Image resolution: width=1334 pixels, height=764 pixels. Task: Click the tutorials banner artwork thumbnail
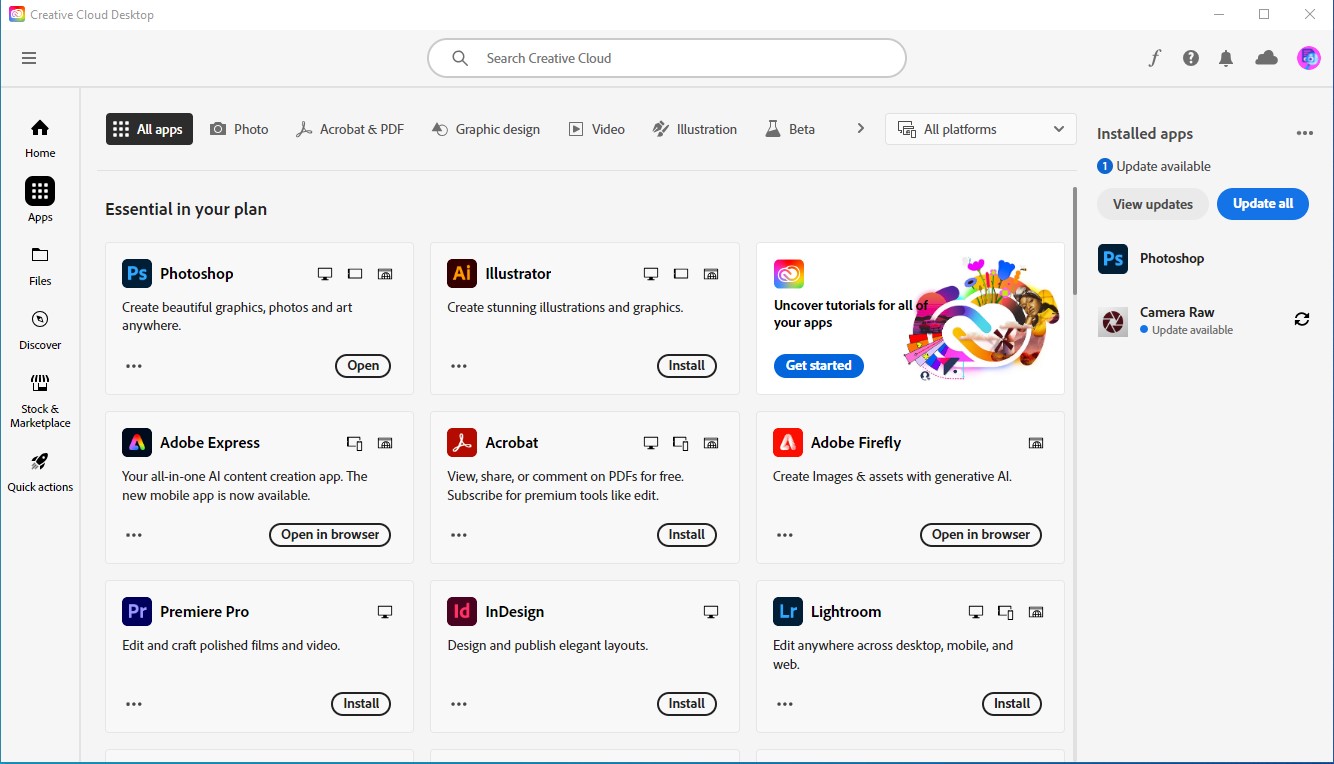(x=980, y=320)
